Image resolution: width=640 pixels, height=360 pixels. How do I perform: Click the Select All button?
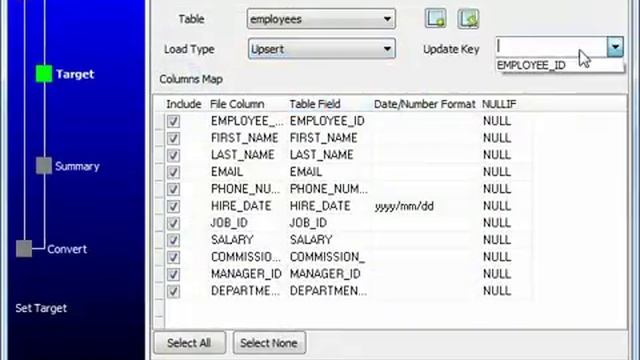pos(189,343)
